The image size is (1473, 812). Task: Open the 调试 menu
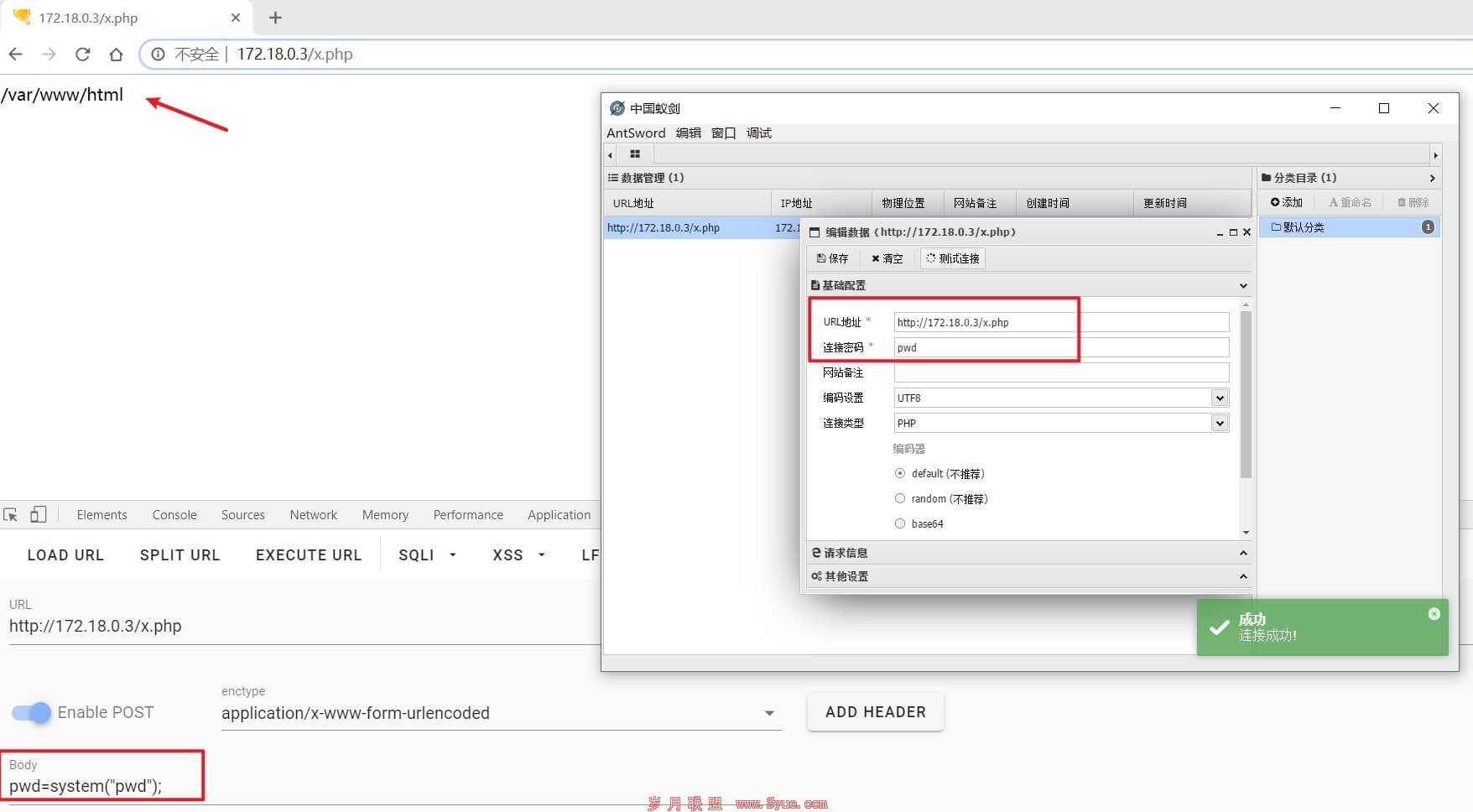coord(759,133)
